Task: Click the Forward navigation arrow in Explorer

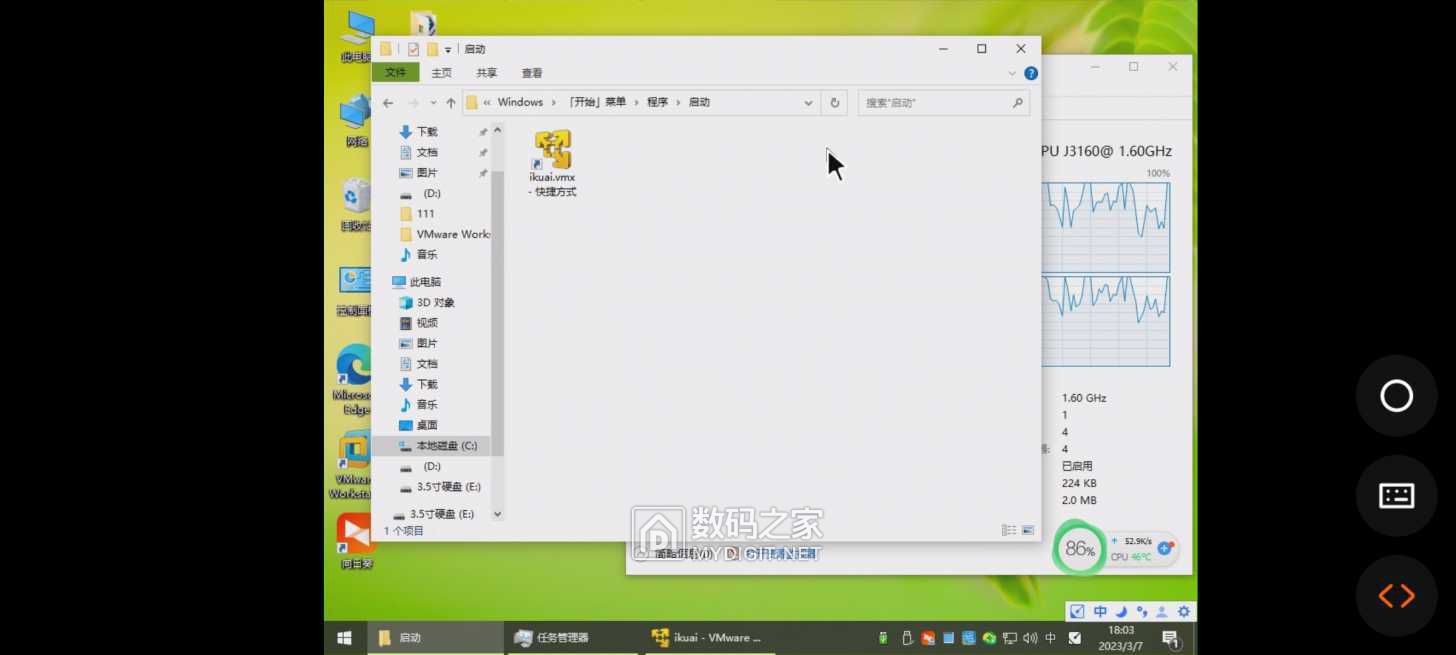Action: tap(413, 103)
